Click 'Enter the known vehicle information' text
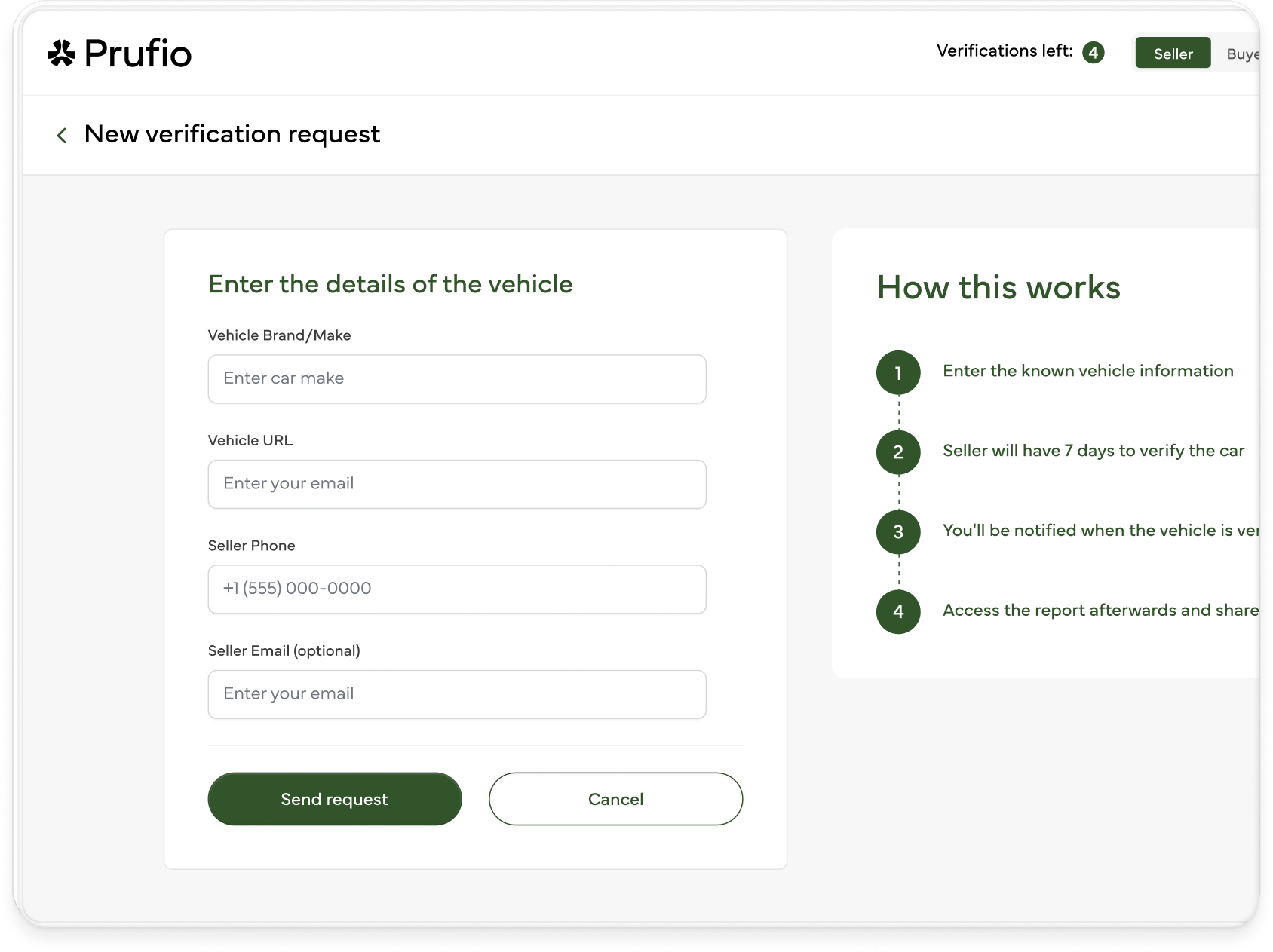Image resolution: width=1273 pixels, height=952 pixels. point(1087,371)
